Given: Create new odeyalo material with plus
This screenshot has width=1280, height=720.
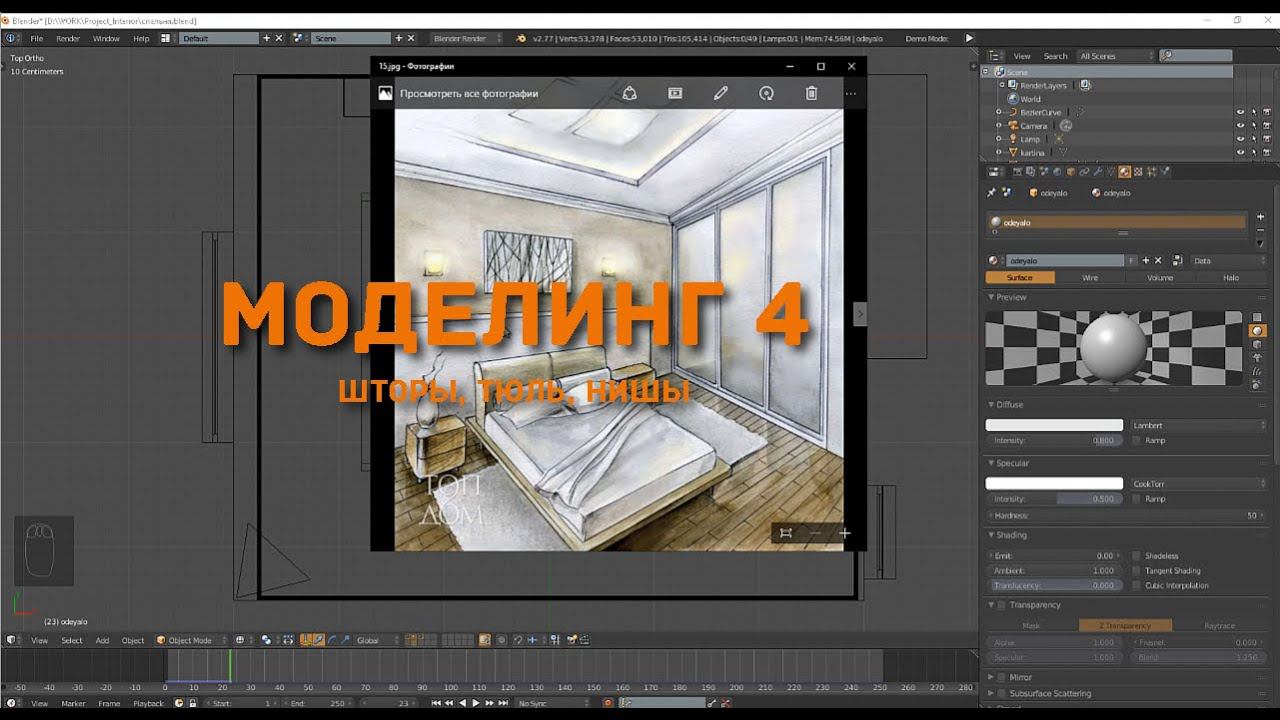Looking at the screenshot, I should pos(1146,261).
